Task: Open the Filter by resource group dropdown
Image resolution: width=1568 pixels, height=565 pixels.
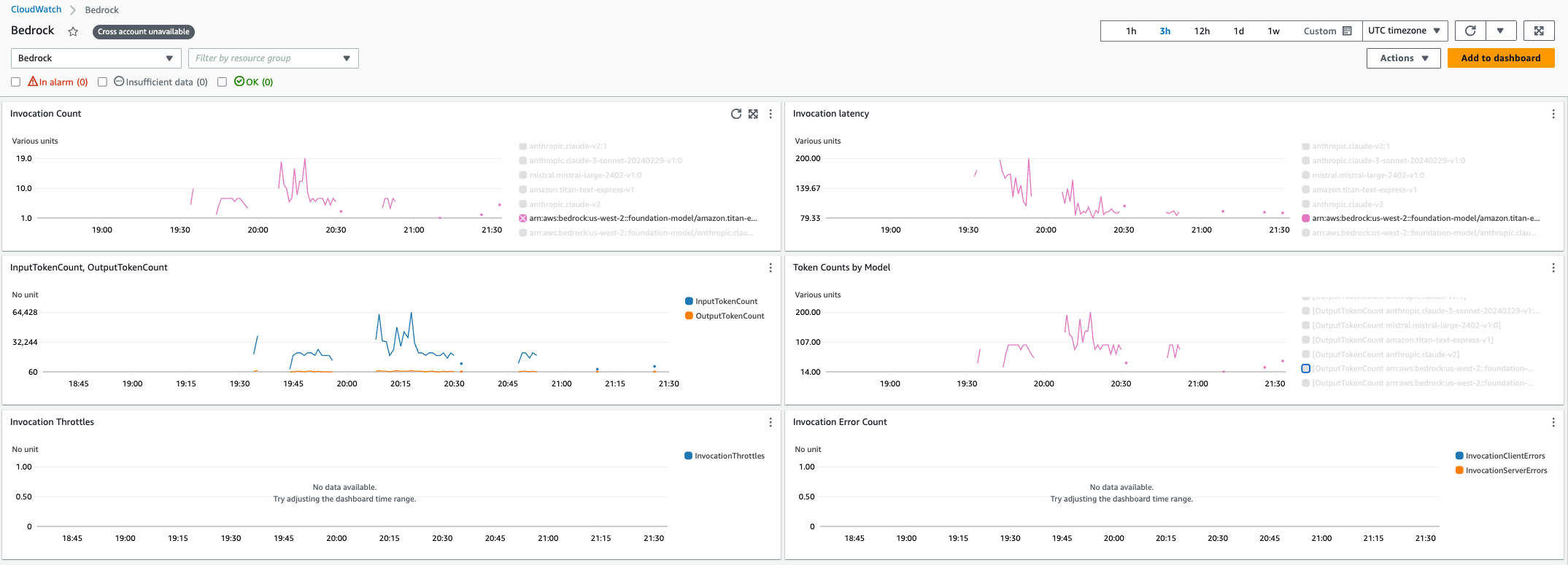Action: click(x=274, y=58)
